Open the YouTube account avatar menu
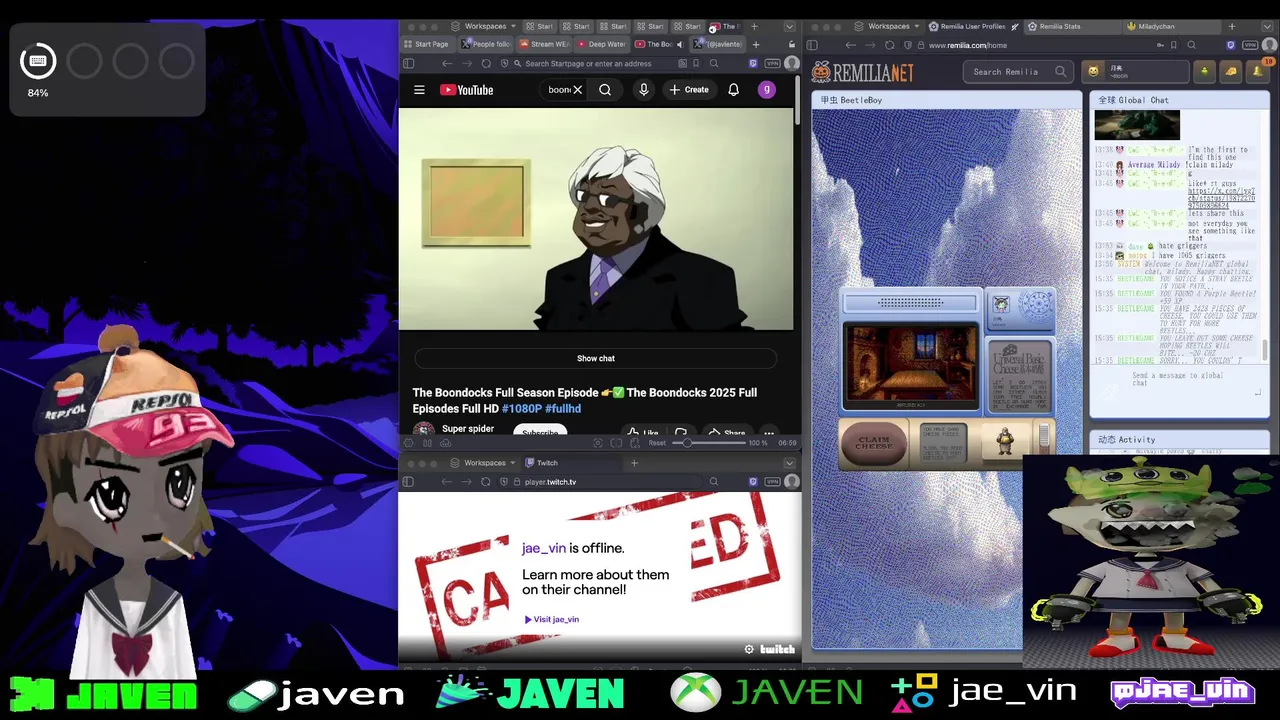This screenshot has height=720, width=1280. [x=767, y=90]
